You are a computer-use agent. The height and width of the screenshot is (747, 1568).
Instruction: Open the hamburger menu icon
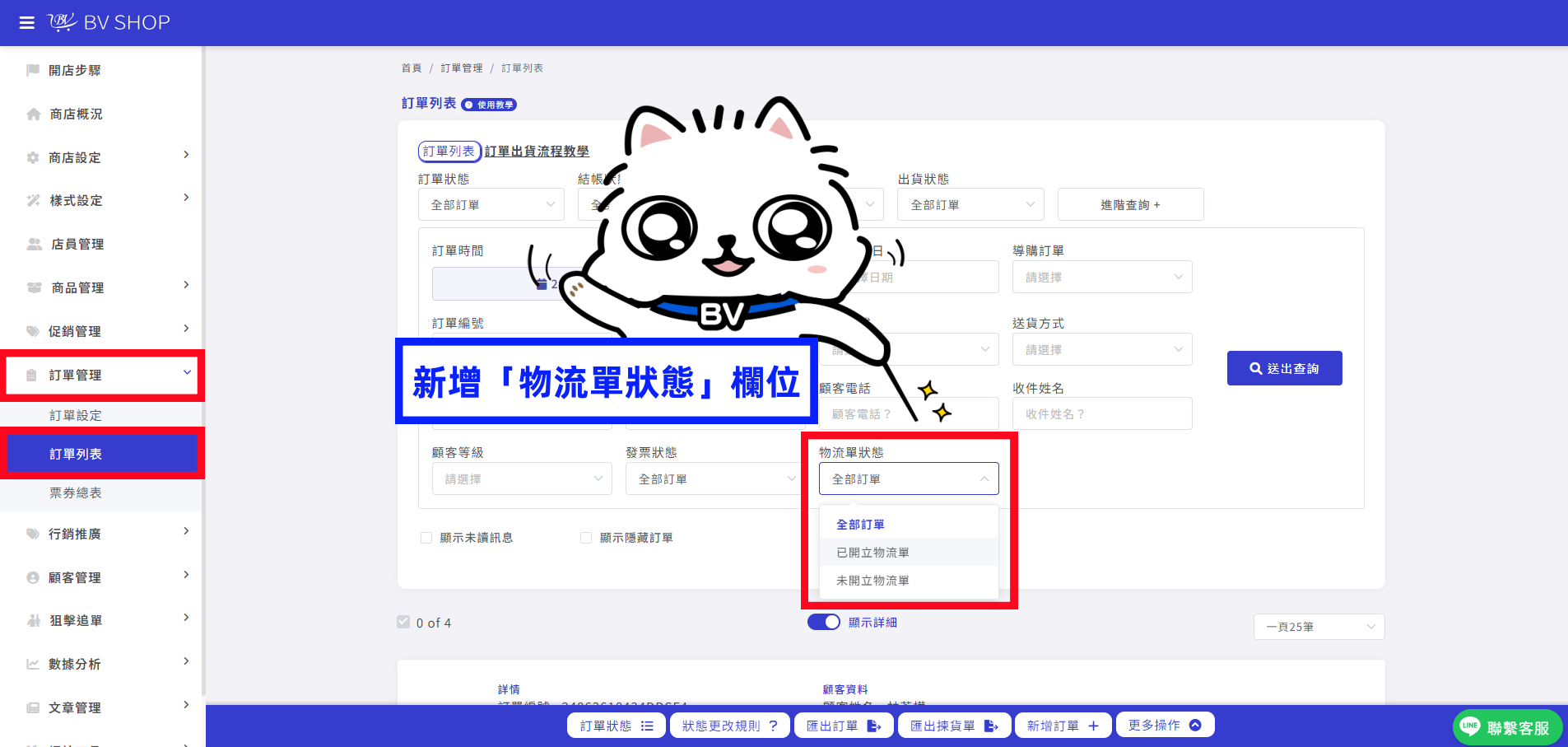27,23
